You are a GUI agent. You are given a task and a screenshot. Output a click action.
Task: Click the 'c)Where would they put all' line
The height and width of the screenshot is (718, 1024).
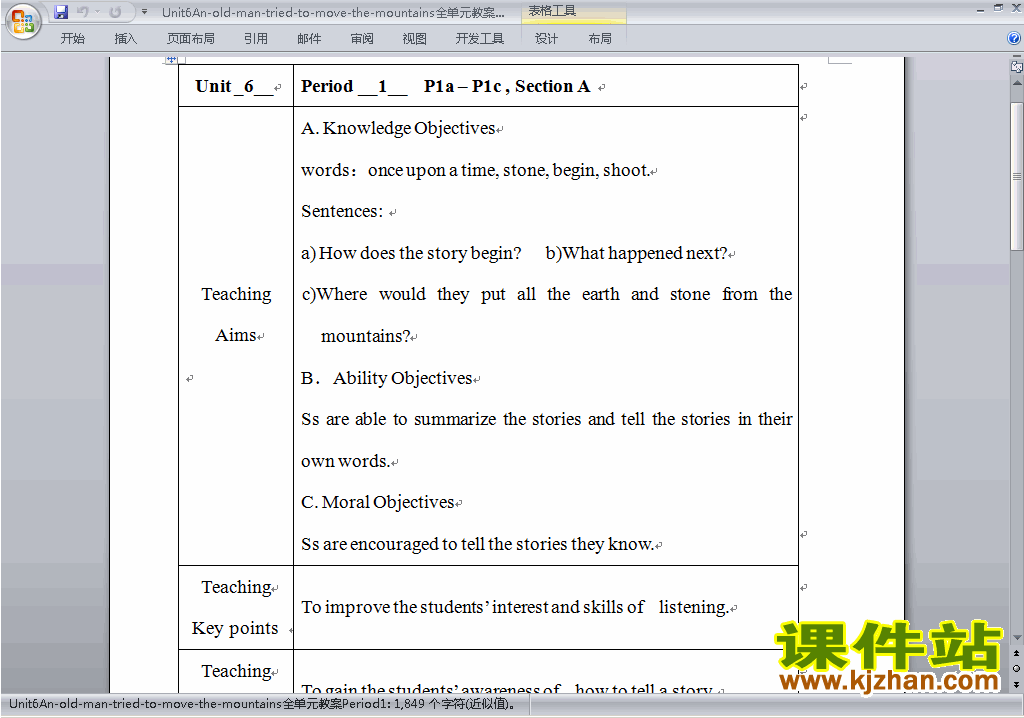547,295
